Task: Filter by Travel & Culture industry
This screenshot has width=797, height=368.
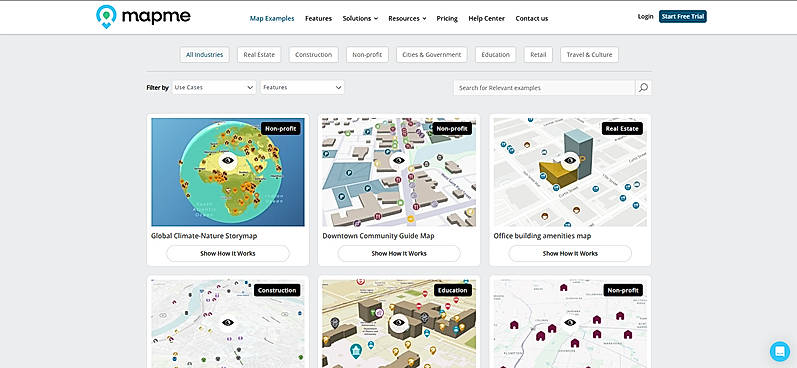Action: pyautogui.click(x=589, y=55)
